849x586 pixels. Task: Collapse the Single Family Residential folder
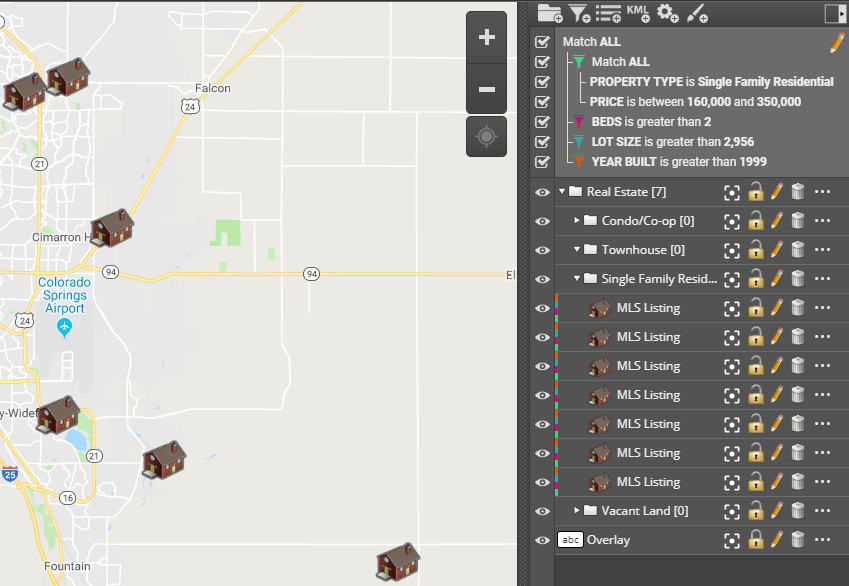click(x=578, y=278)
